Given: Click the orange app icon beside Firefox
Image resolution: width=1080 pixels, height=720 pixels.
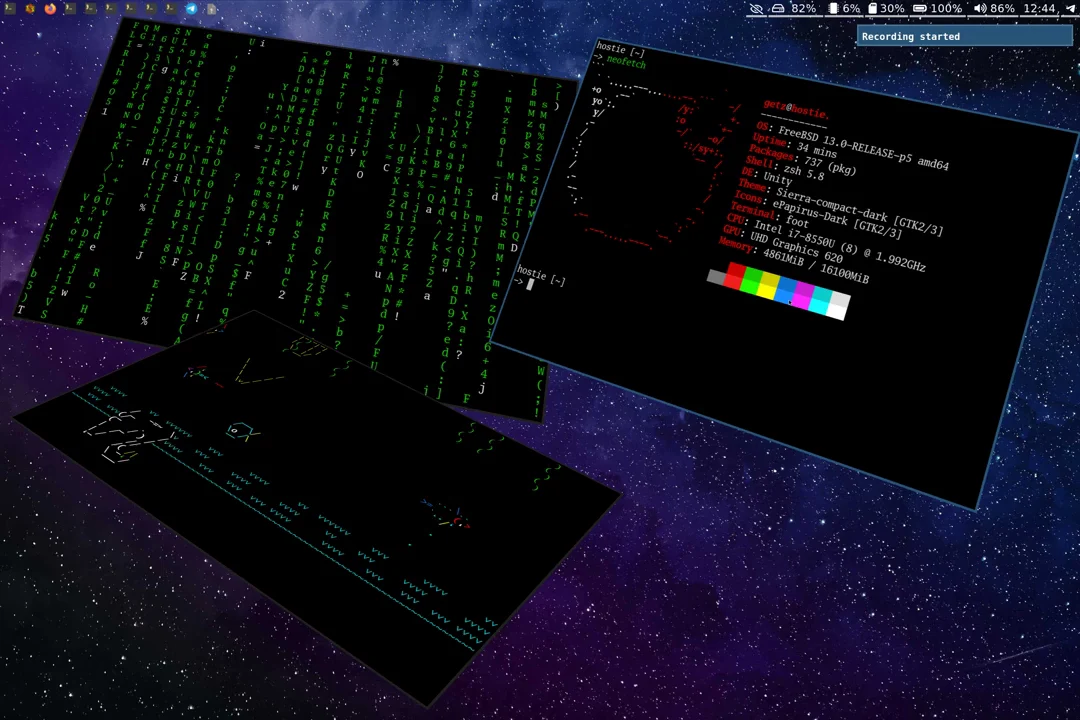Looking at the screenshot, I should 30,9.
